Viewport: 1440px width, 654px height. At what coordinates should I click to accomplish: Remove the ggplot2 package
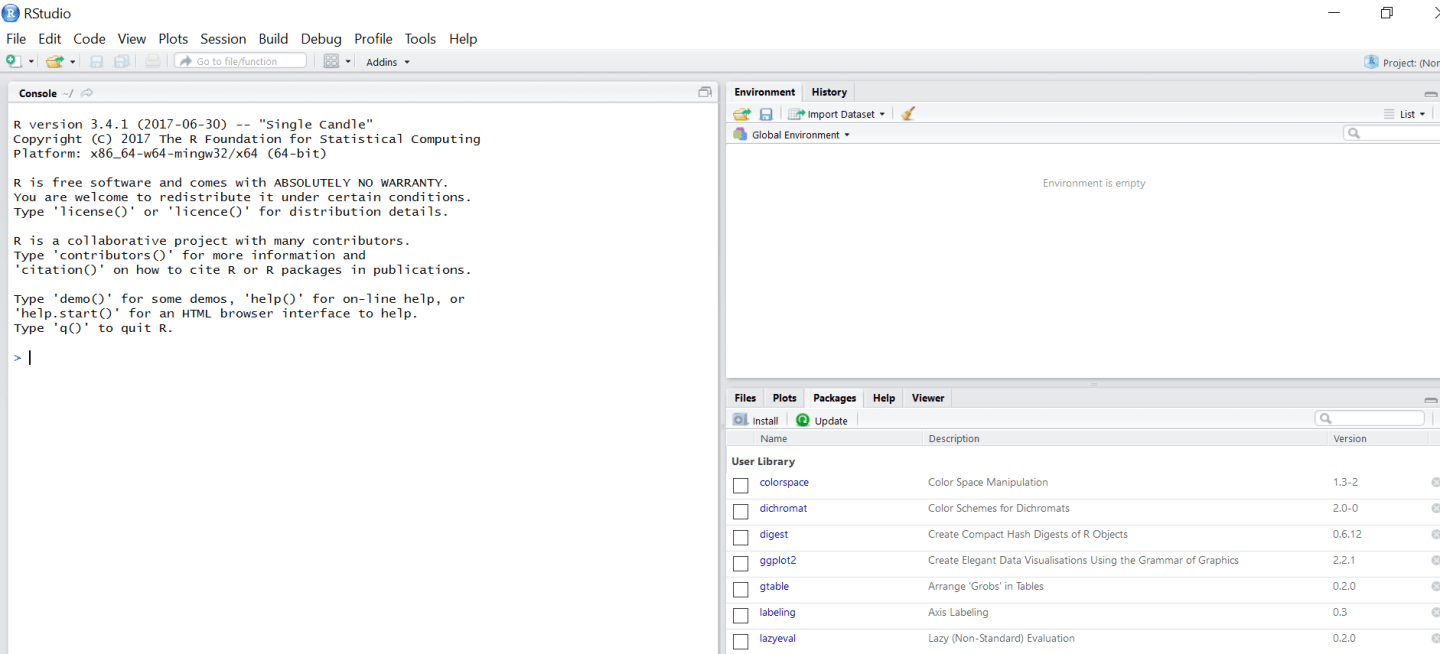(1435, 560)
